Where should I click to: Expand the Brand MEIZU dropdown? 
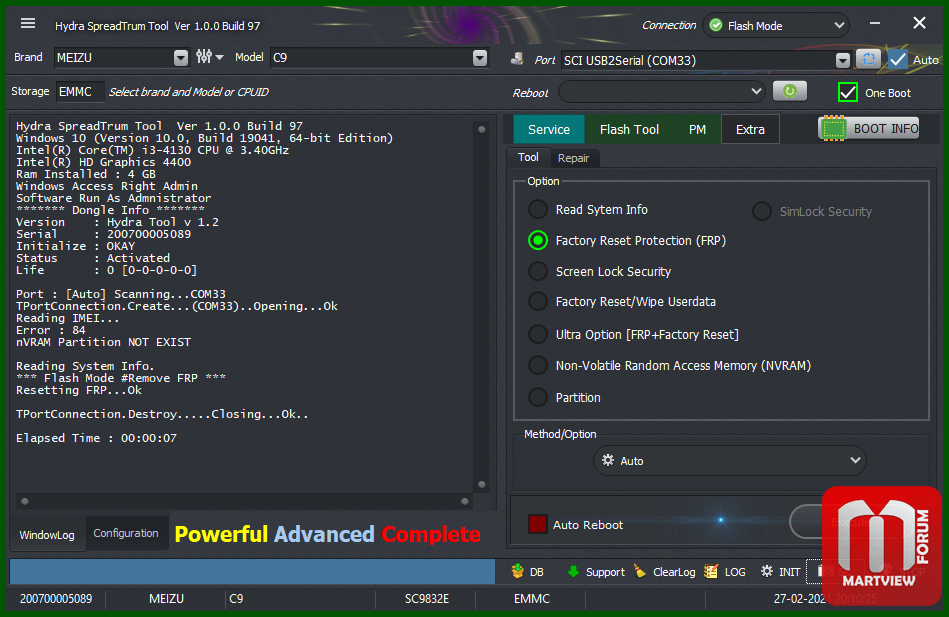(180, 58)
